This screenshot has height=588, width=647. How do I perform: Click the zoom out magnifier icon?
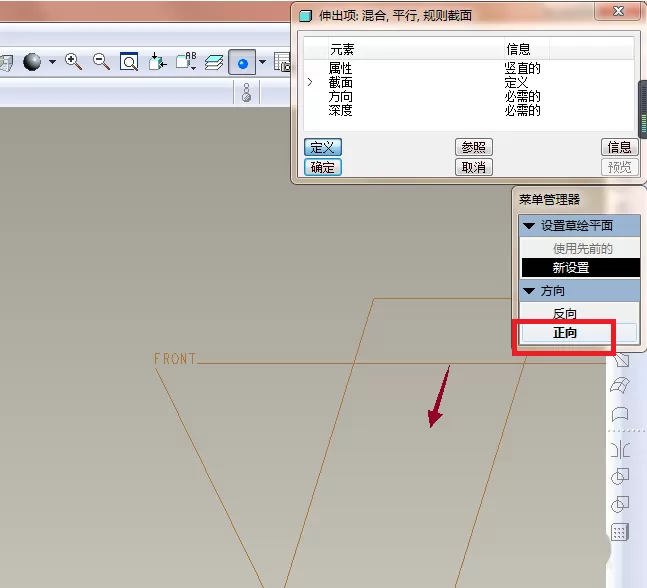tap(101, 62)
